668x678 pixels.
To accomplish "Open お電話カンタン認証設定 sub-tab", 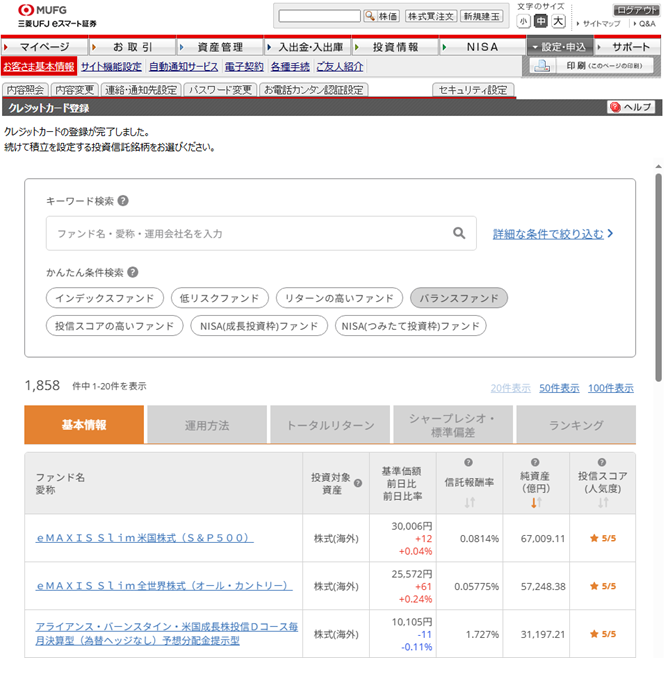I will click(x=313, y=90).
